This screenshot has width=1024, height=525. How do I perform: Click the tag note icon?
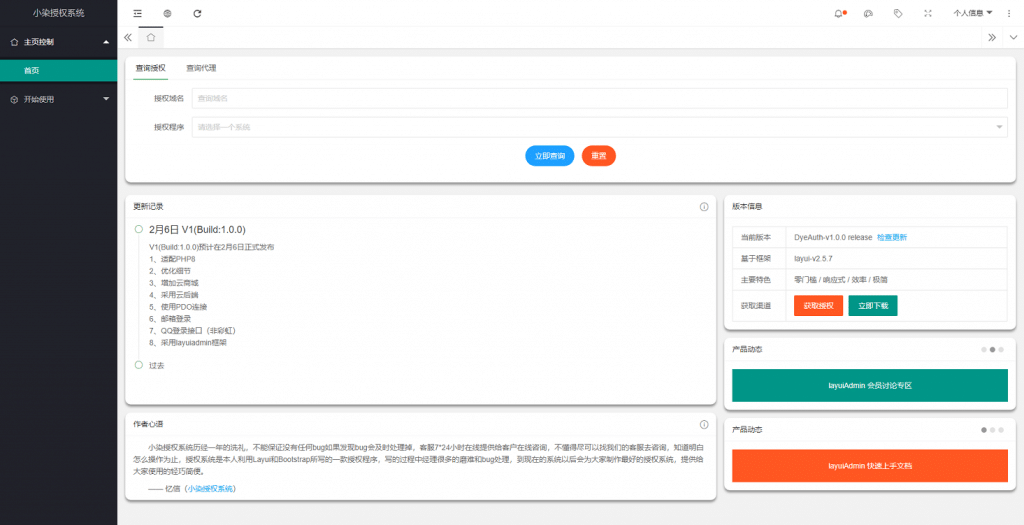(x=898, y=13)
